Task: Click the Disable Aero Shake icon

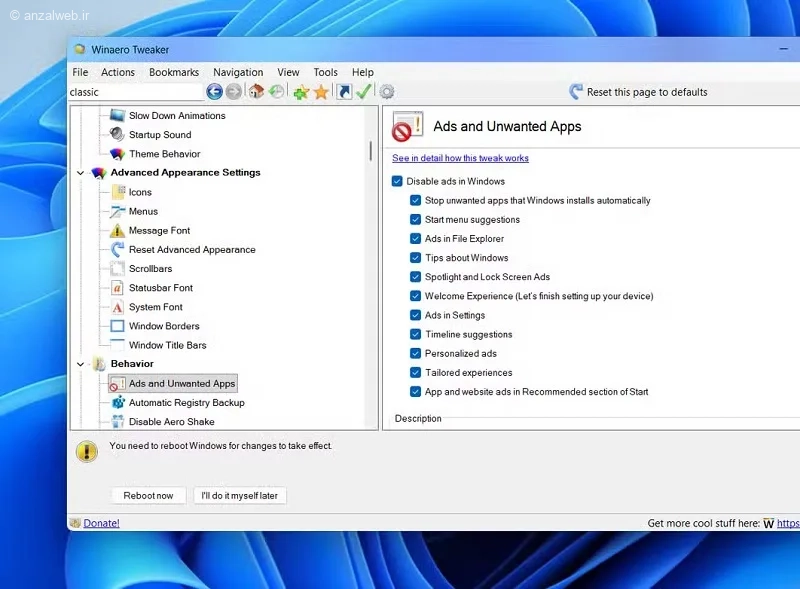Action: [x=118, y=422]
